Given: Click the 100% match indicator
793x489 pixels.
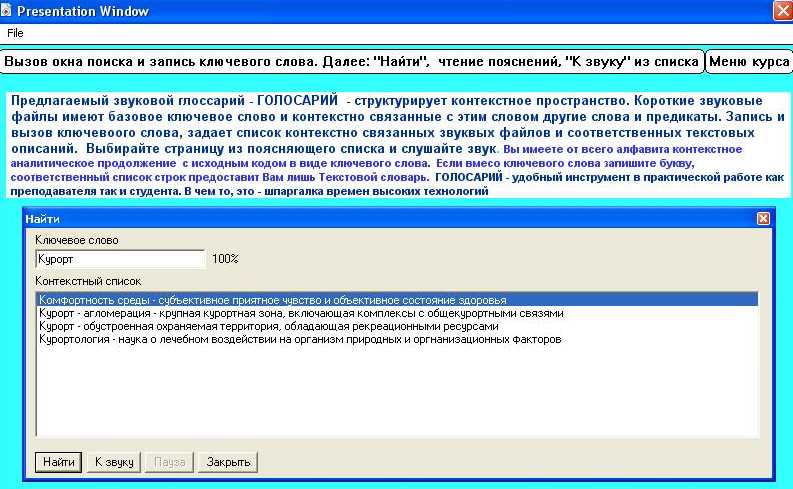Looking at the screenshot, I should [x=225, y=259].
